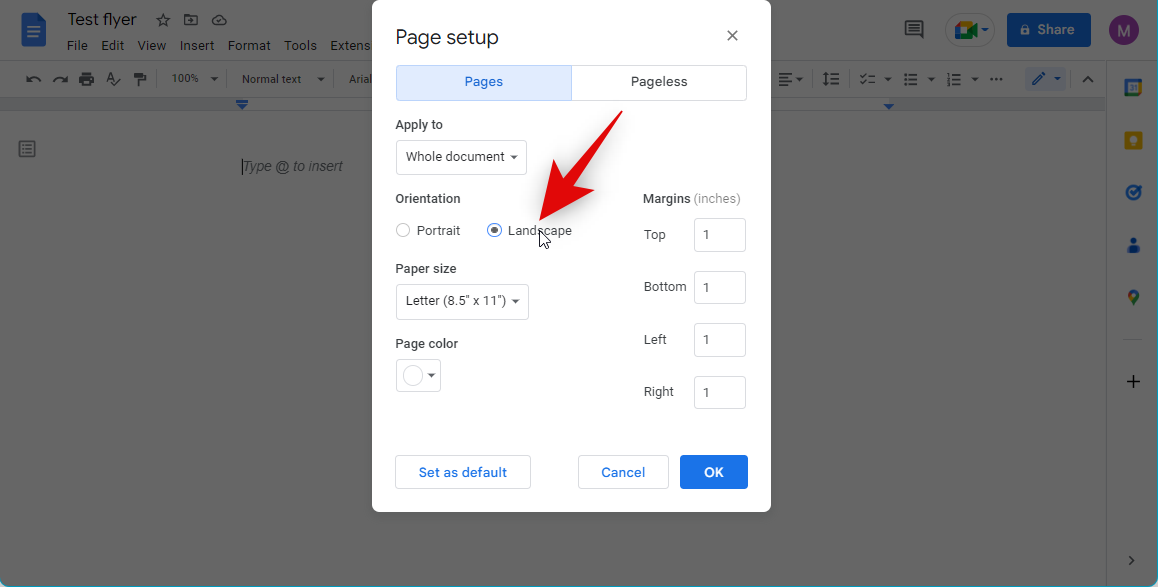Click the undo arrow in toolbar
This screenshot has width=1158, height=587.
34,79
